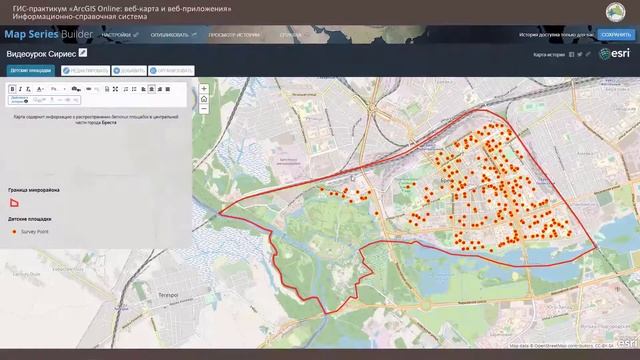The height and width of the screenshot is (360, 640).
Task: Open the Настройки menu
Action: pyautogui.click(x=120, y=35)
